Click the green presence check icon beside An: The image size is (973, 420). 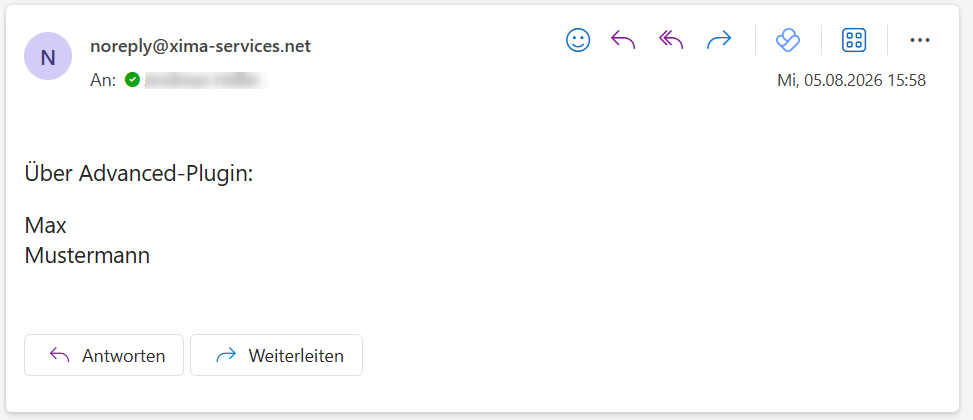(132, 80)
